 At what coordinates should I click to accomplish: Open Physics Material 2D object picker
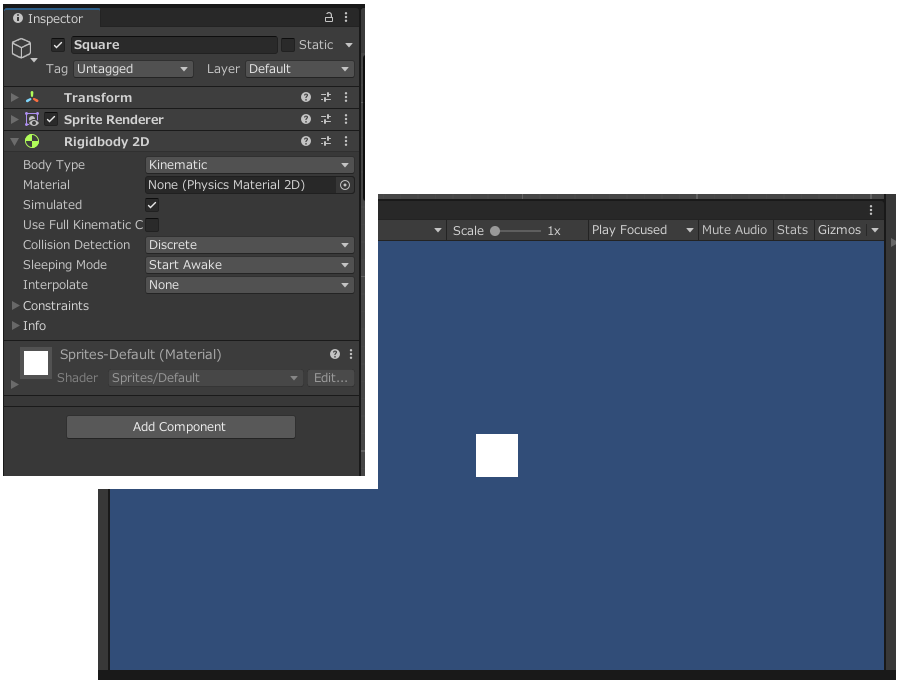345,185
